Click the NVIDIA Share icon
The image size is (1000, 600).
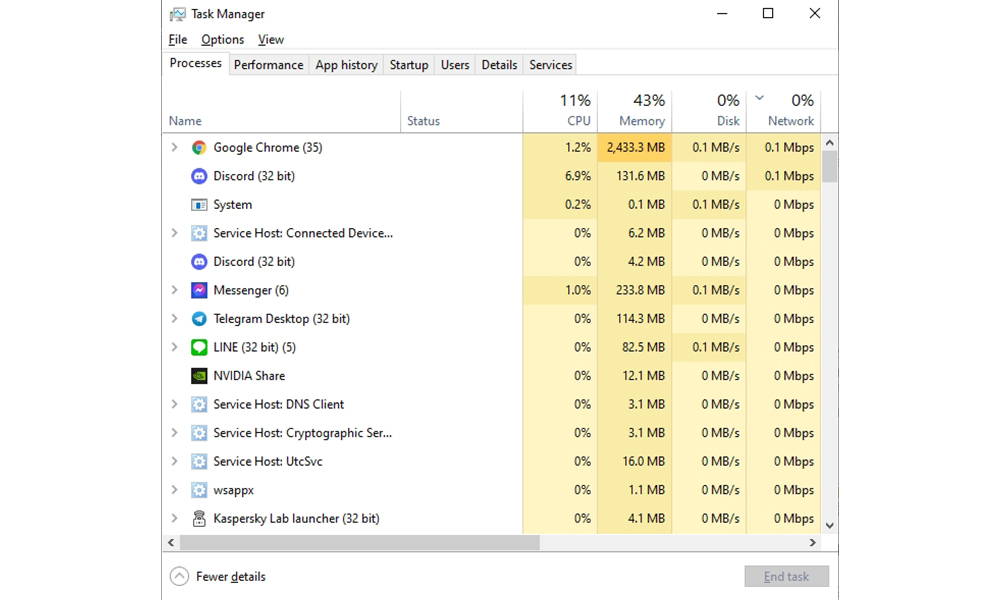pyautogui.click(x=199, y=376)
